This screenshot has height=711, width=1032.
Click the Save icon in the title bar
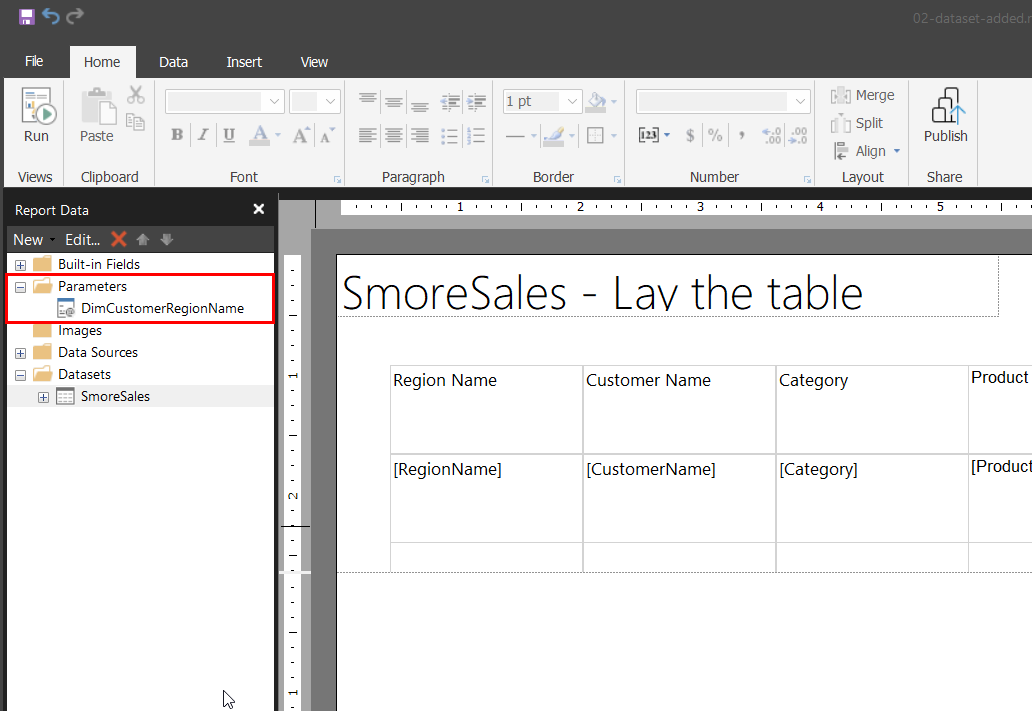[26, 16]
